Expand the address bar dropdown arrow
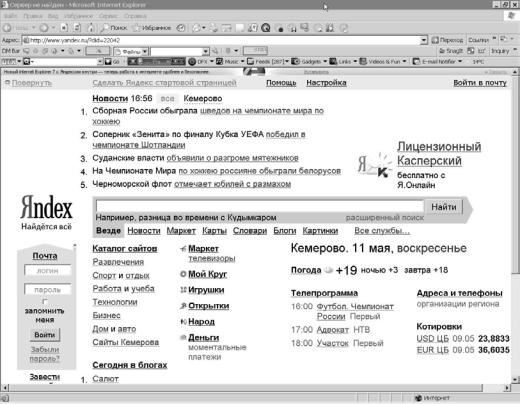Viewport: 520px width, 404px height. click(x=424, y=40)
